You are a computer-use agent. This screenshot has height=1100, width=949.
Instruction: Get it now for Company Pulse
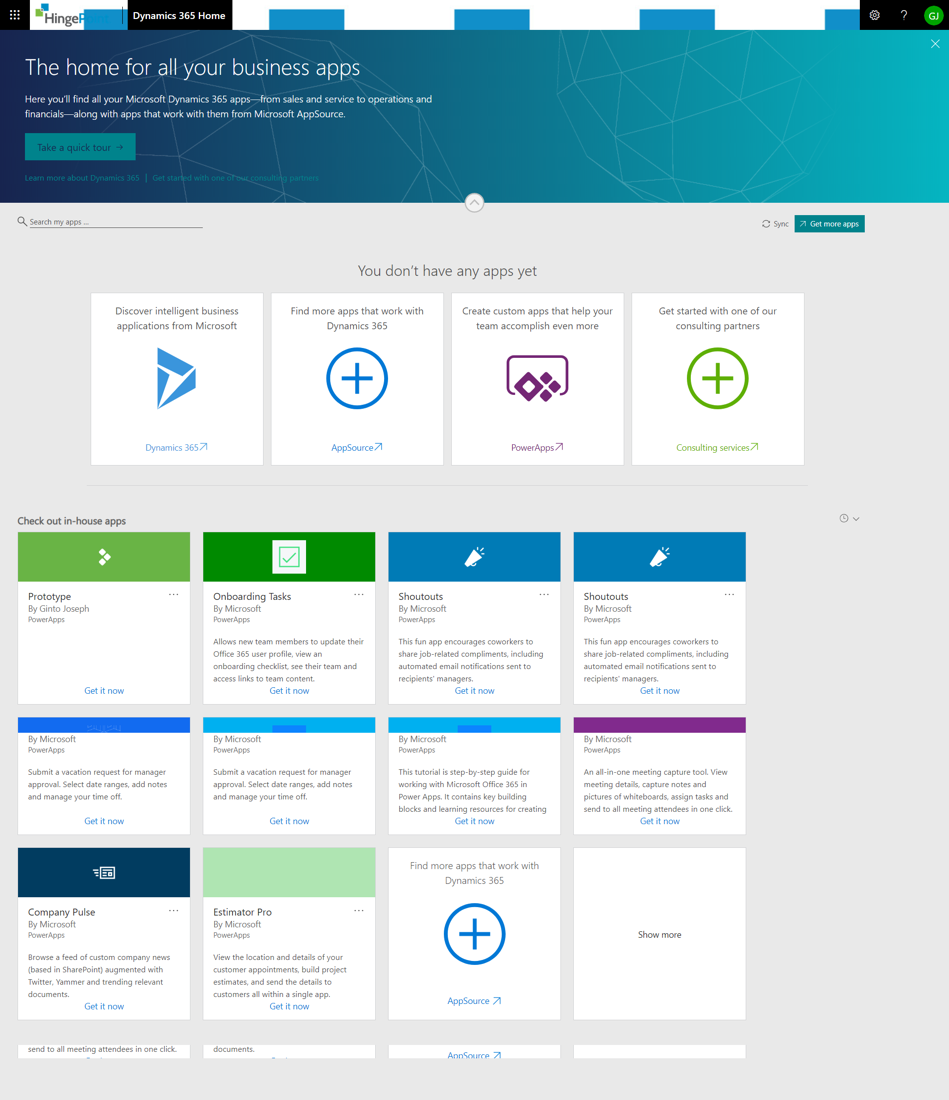point(104,1007)
